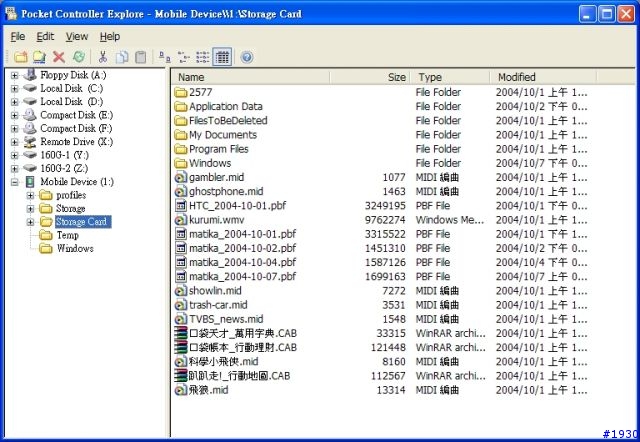Expand the 160G-2 (Z:) node
Image resolution: width=640 pixels, height=442 pixels.
[15, 169]
